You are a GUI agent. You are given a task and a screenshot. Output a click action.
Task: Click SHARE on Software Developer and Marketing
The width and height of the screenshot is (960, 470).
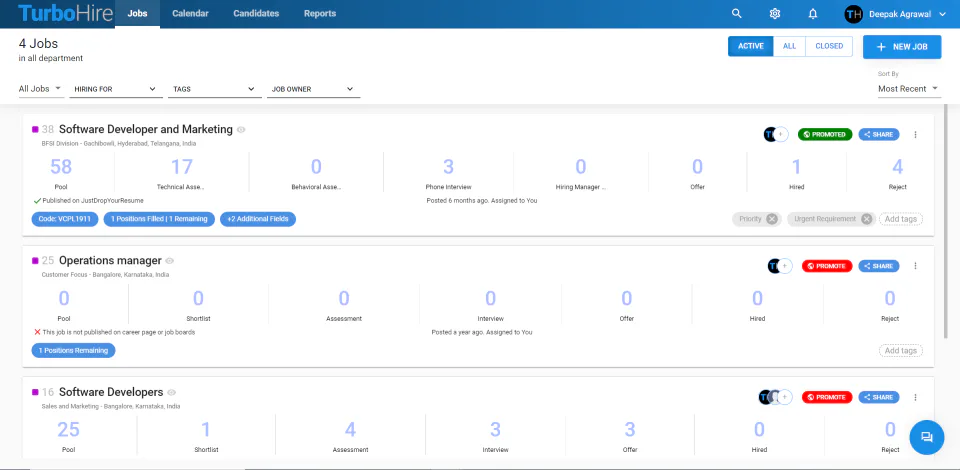(x=879, y=135)
